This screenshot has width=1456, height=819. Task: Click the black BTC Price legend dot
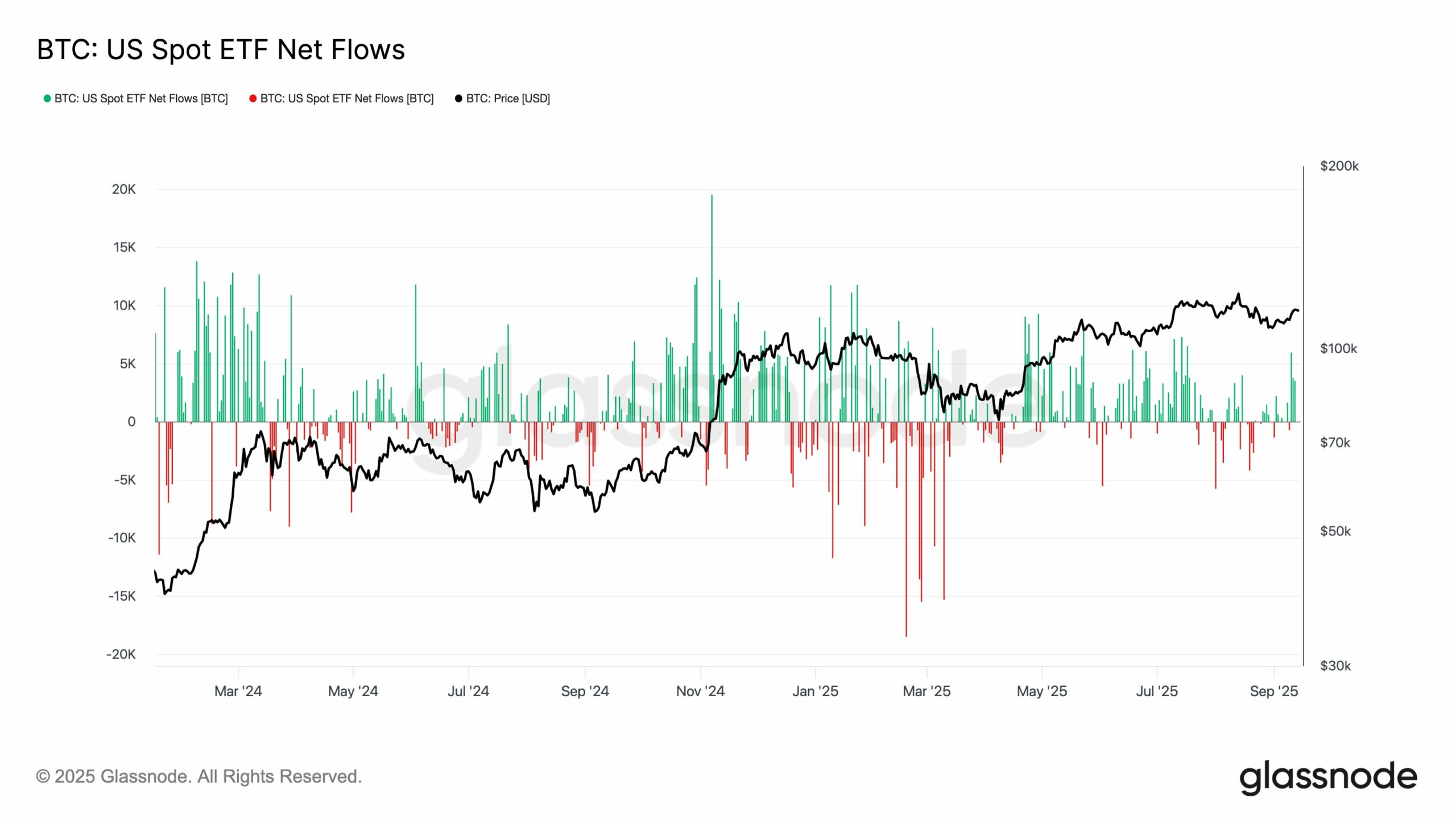point(458,98)
